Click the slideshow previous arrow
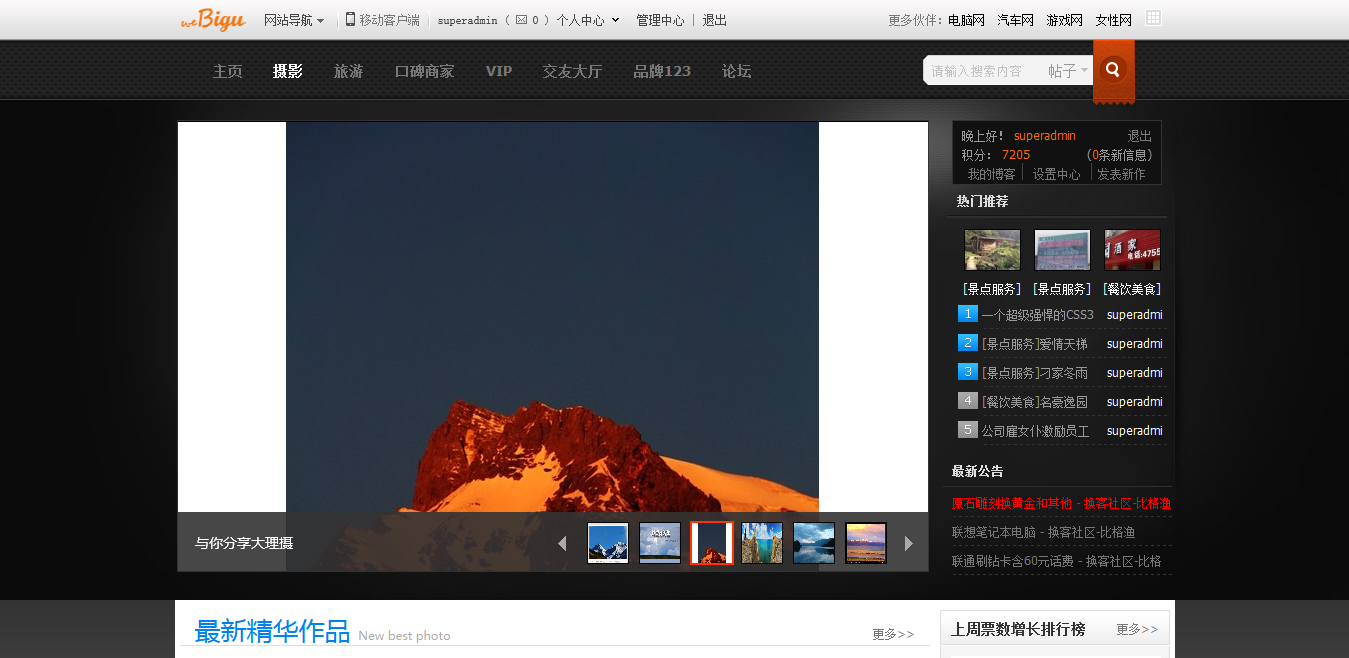This screenshot has height=658, width=1349. (562, 543)
